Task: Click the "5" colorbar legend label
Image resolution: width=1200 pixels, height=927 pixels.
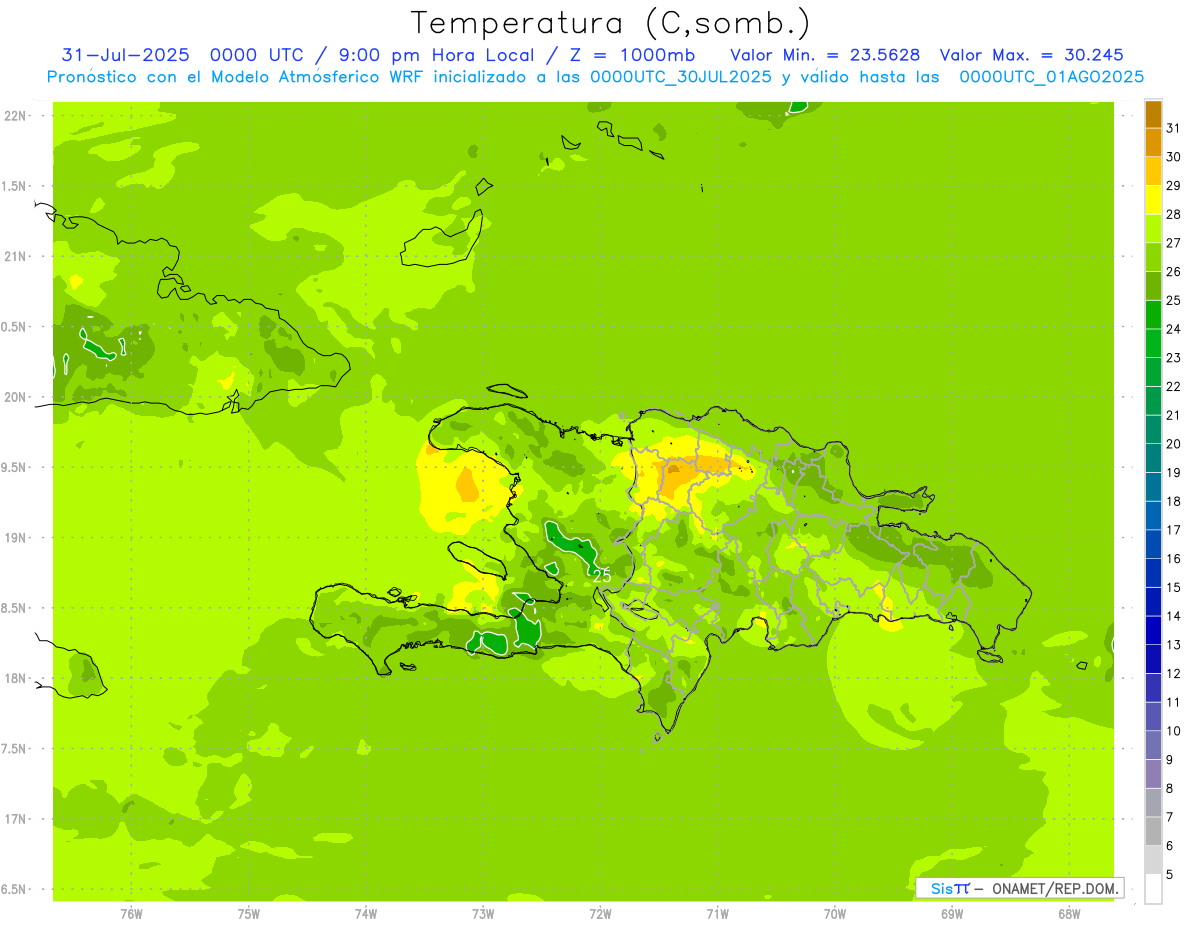Action: pyautogui.click(x=1170, y=874)
